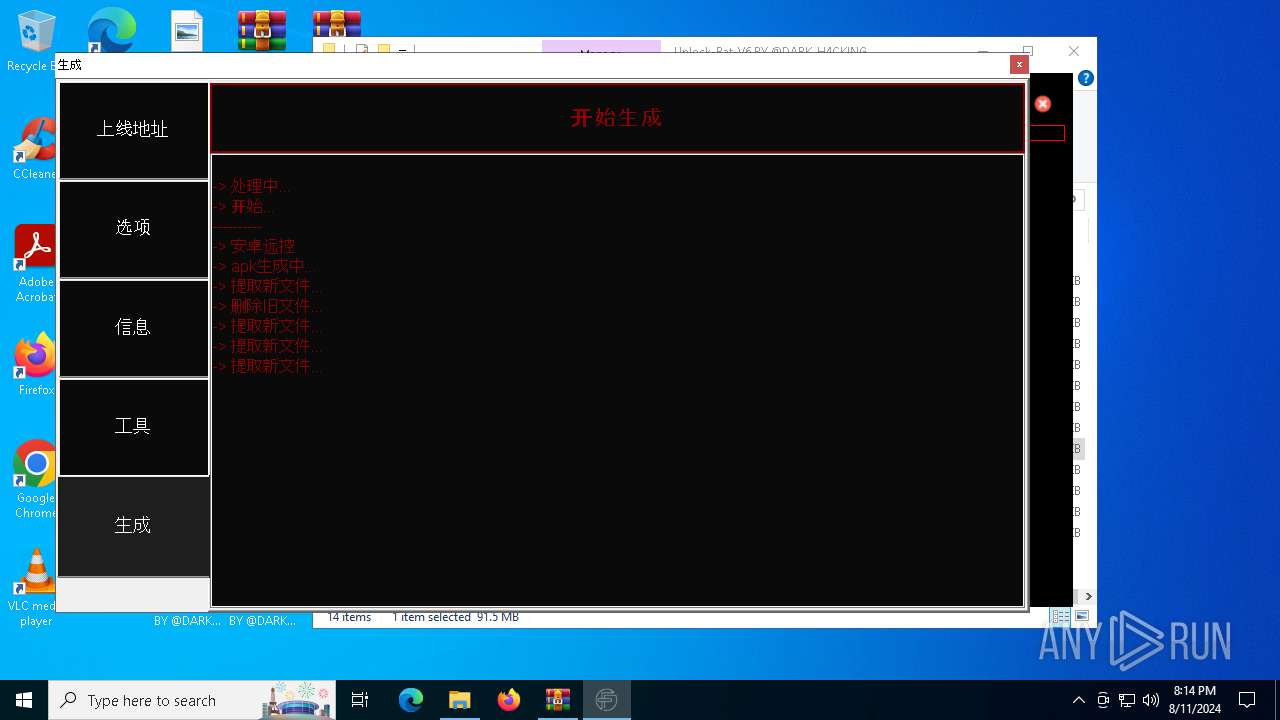Screen dimensions: 1280x720
Task: Open Edge from the taskbar
Action: pos(411,700)
